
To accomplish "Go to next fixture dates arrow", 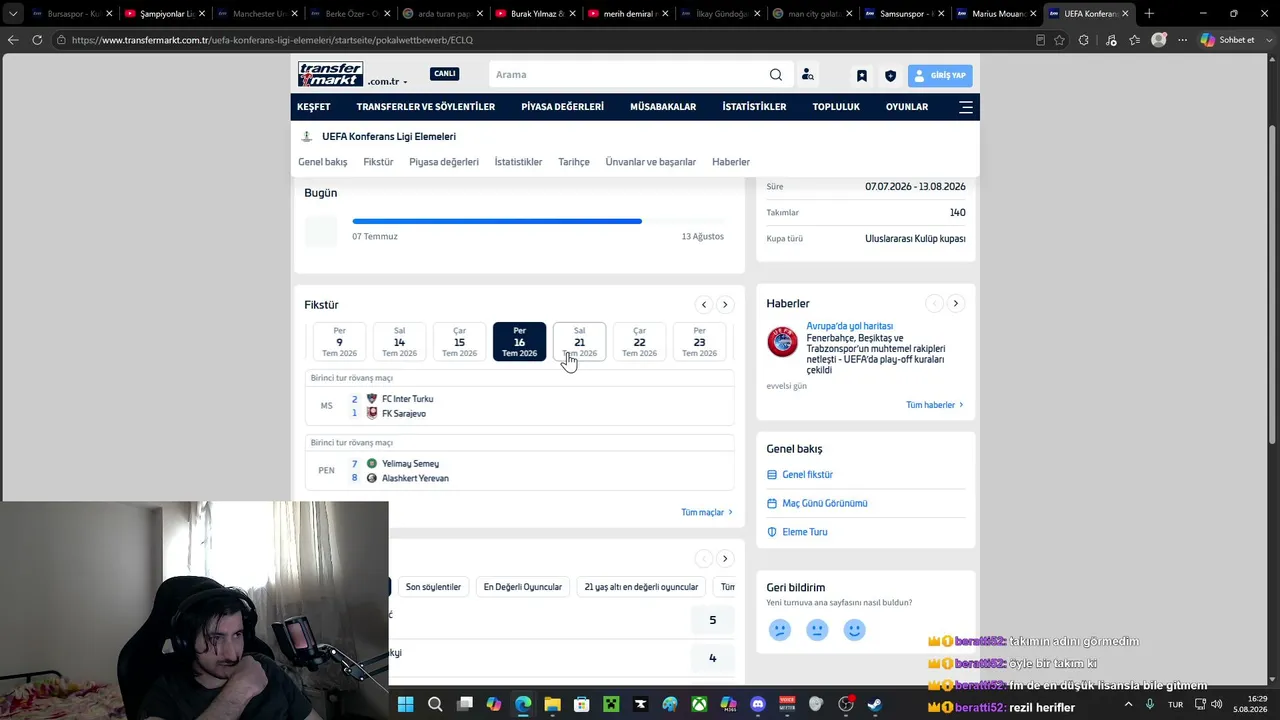I will click(x=725, y=305).
